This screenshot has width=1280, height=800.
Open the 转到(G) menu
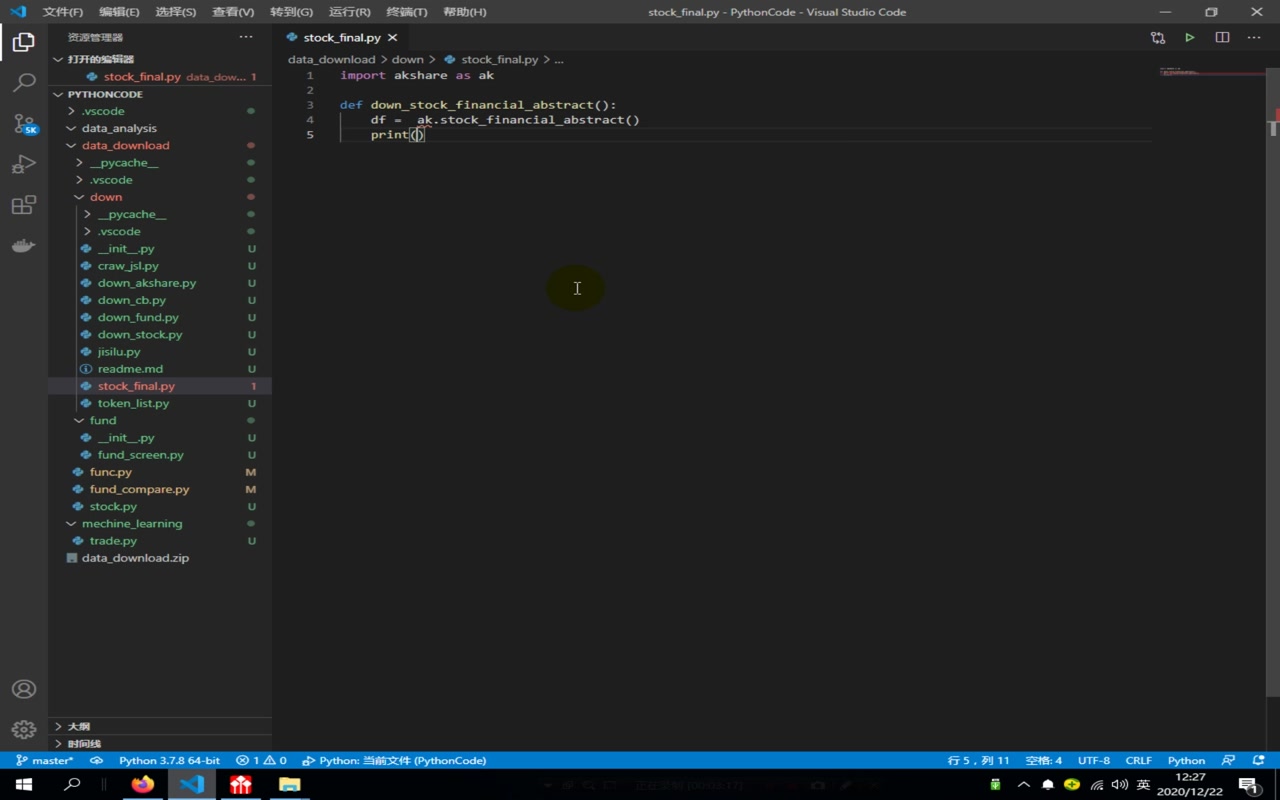click(x=291, y=12)
